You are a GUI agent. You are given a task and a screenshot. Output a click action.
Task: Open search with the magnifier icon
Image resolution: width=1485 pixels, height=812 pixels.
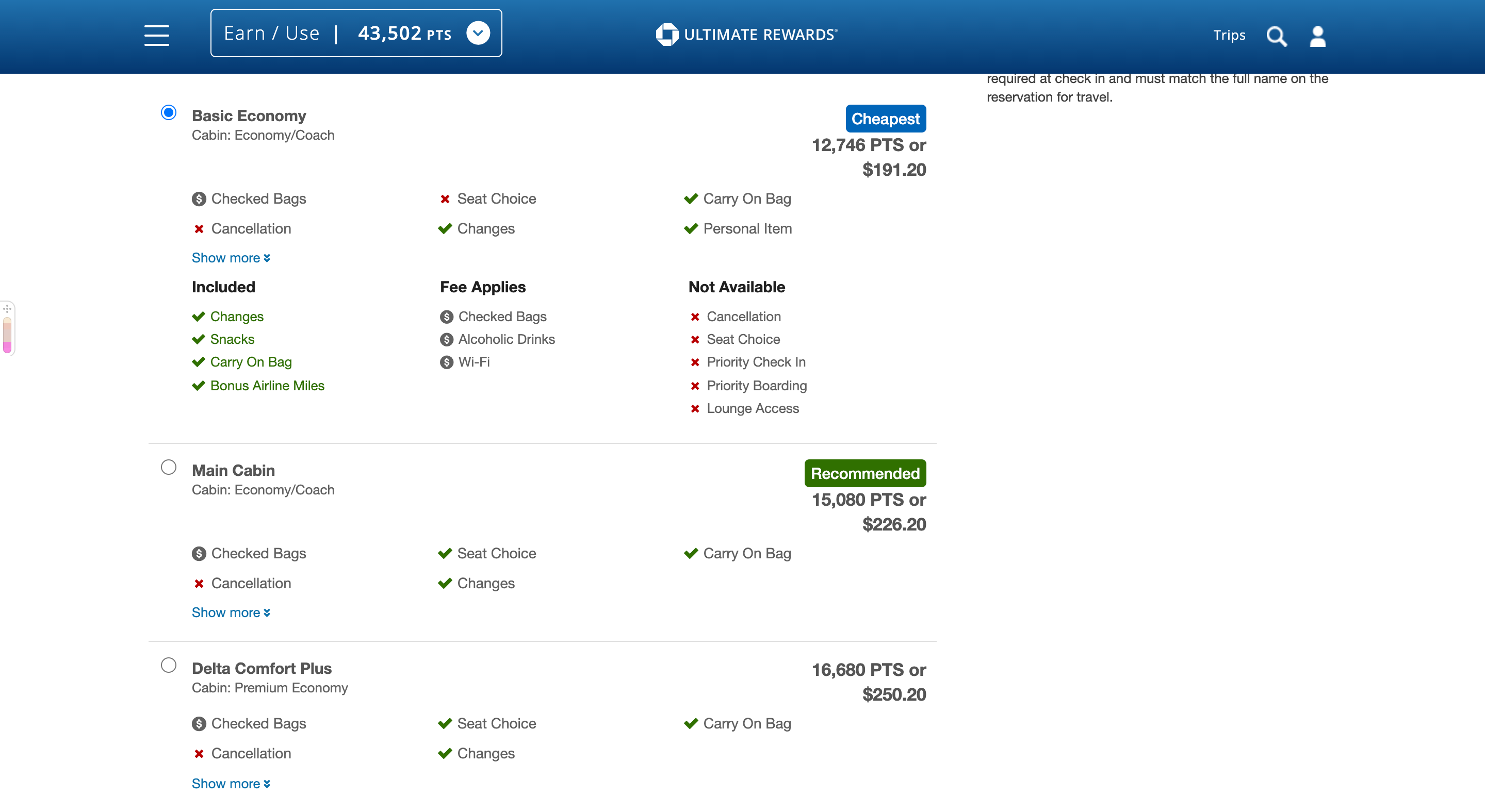[1276, 36]
